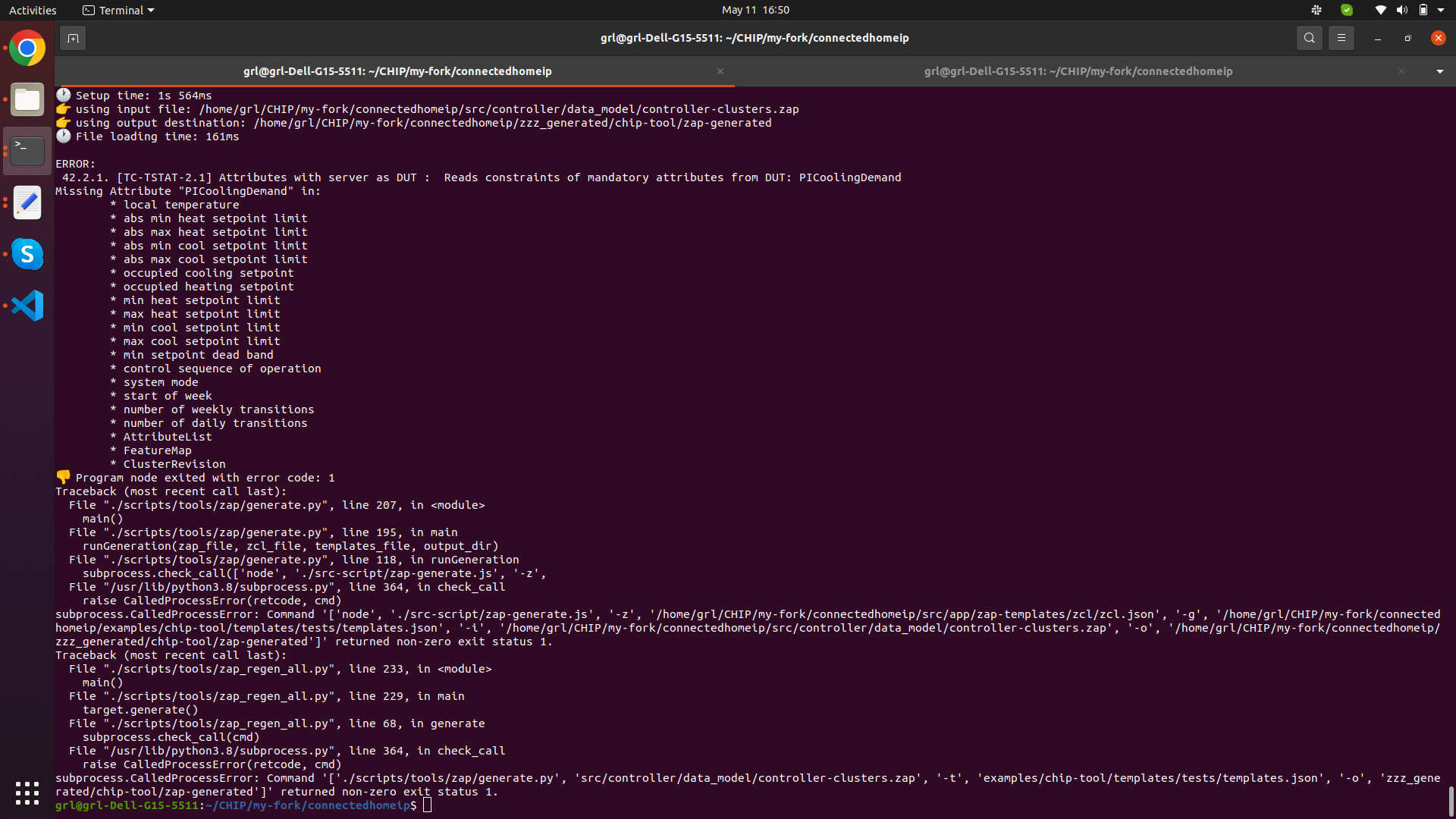This screenshot has width=1456, height=819.
Task: Open the terminal search icon
Action: [x=1309, y=37]
